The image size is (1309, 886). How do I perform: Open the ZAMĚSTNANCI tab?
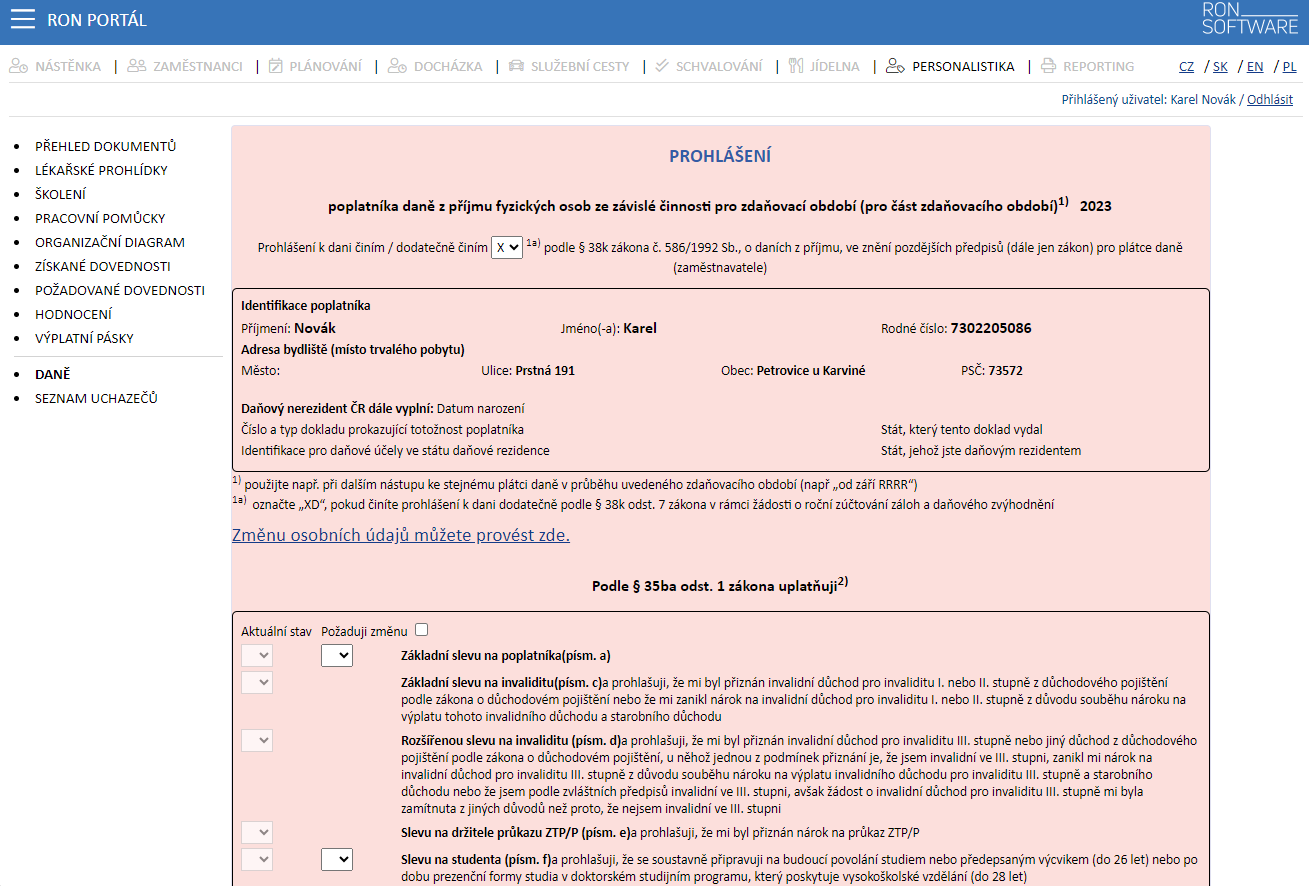pyautogui.click(x=198, y=67)
